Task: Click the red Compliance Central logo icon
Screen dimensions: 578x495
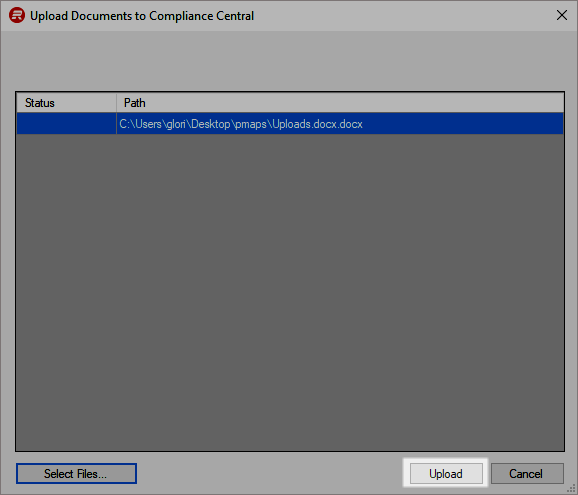Action: 17,15
